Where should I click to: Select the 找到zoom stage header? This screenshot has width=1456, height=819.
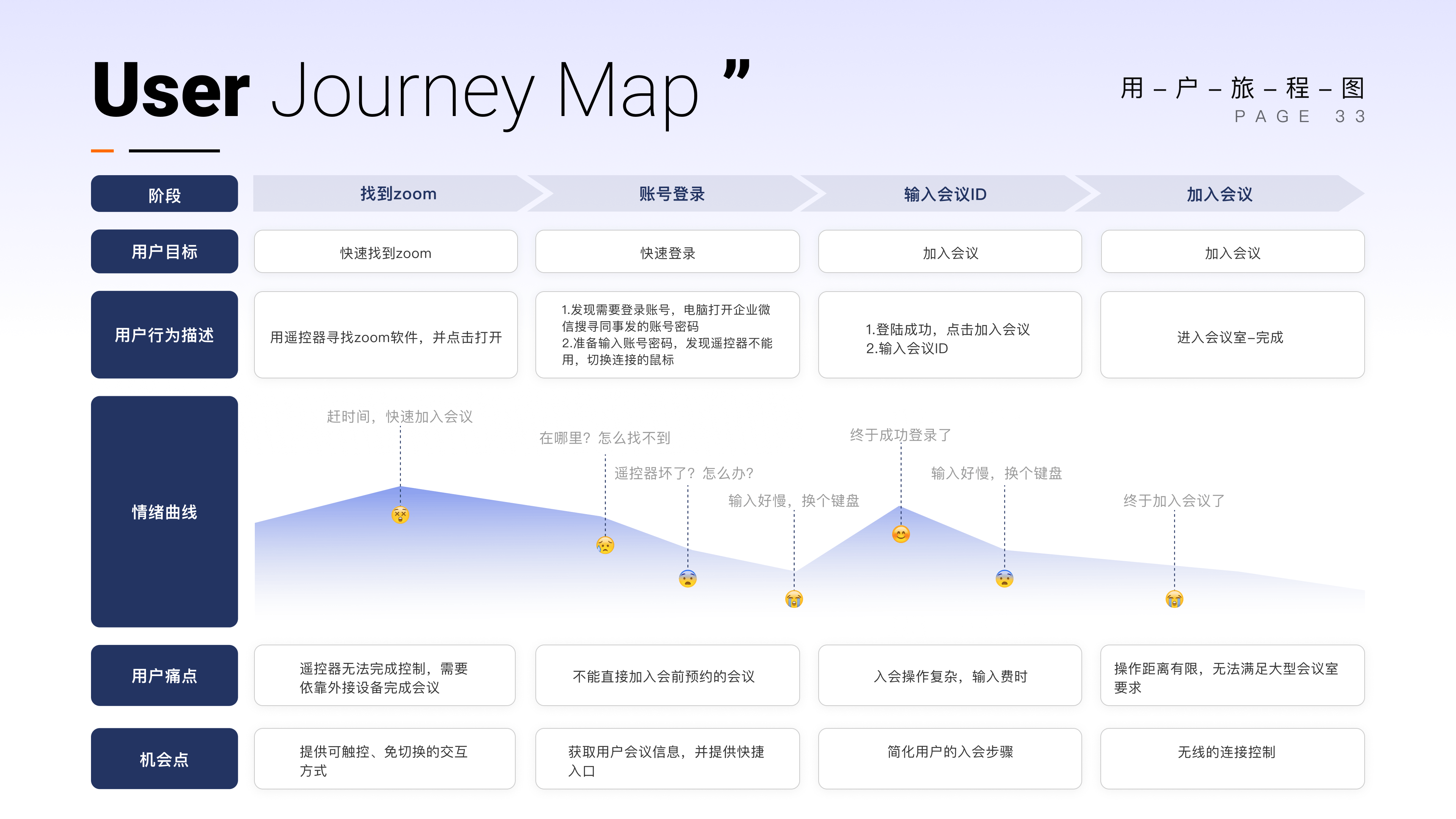click(x=399, y=194)
